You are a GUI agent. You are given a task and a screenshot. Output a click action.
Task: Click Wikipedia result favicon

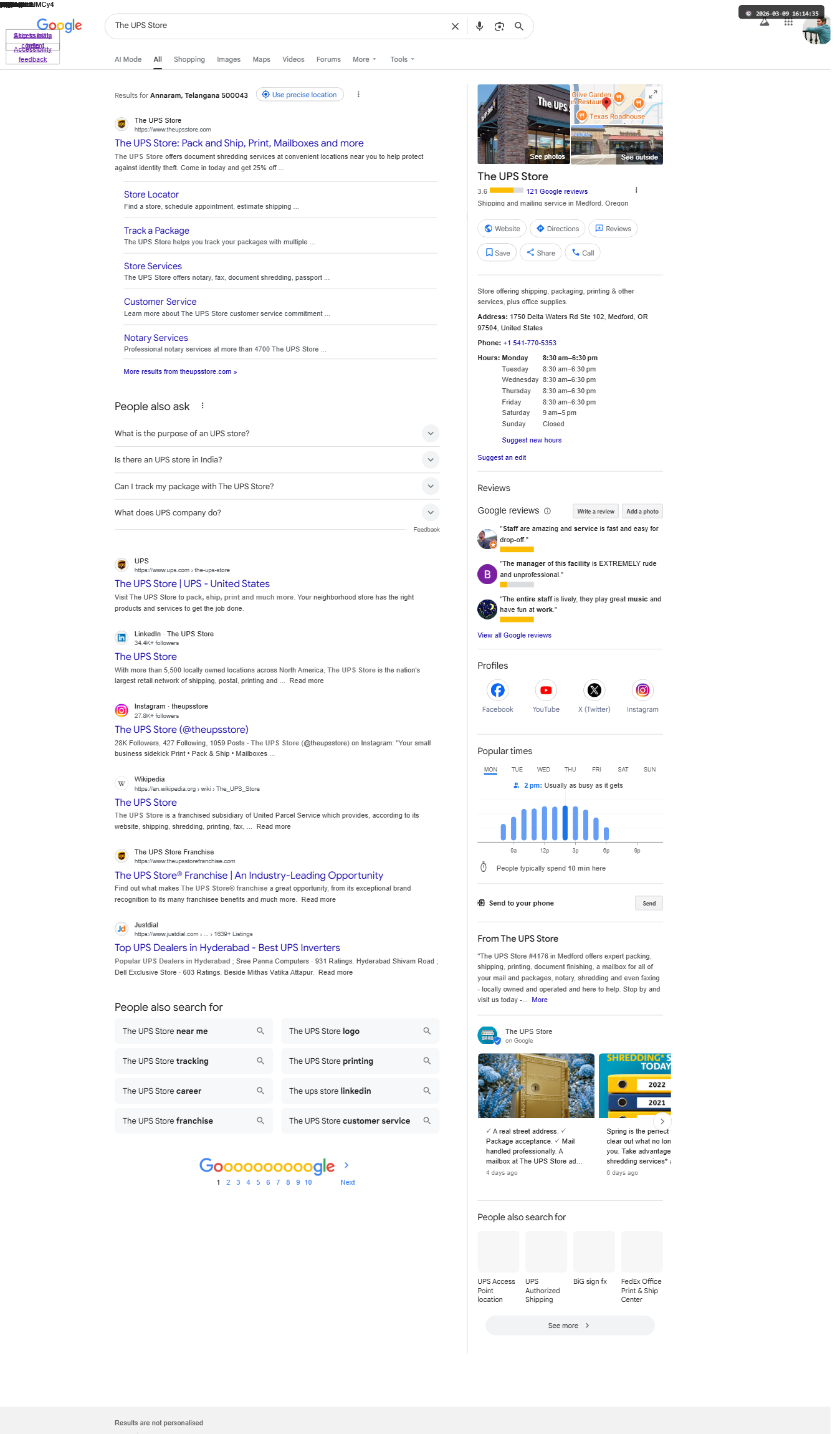(122, 783)
